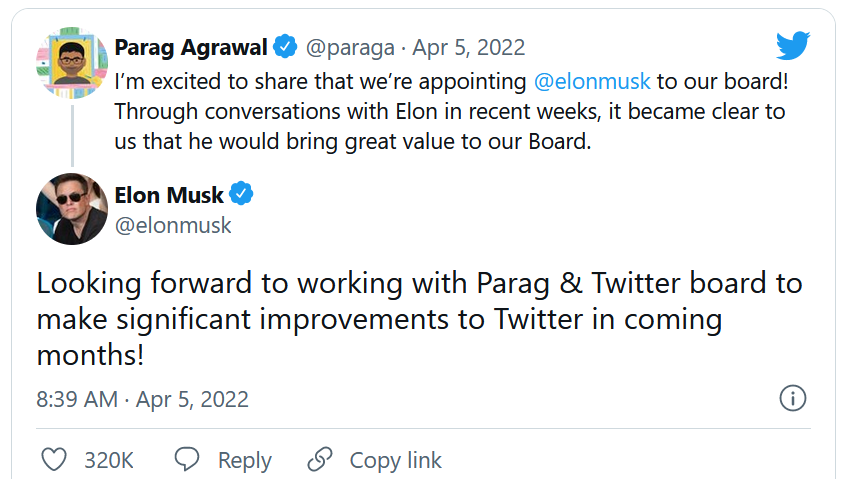Click the speech bubble reply icon
846x479 pixels.
pos(187,460)
